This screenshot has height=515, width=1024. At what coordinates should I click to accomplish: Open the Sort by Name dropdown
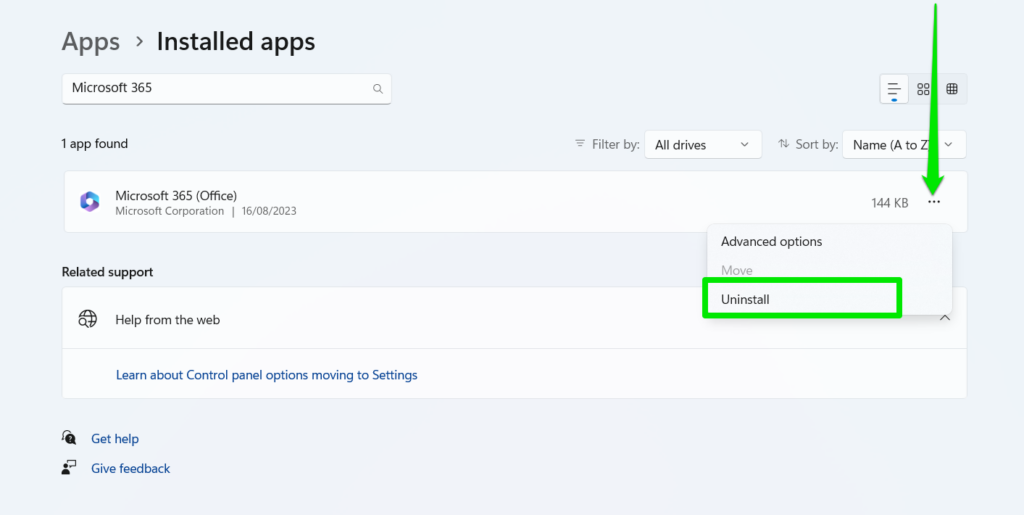(903, 145)
